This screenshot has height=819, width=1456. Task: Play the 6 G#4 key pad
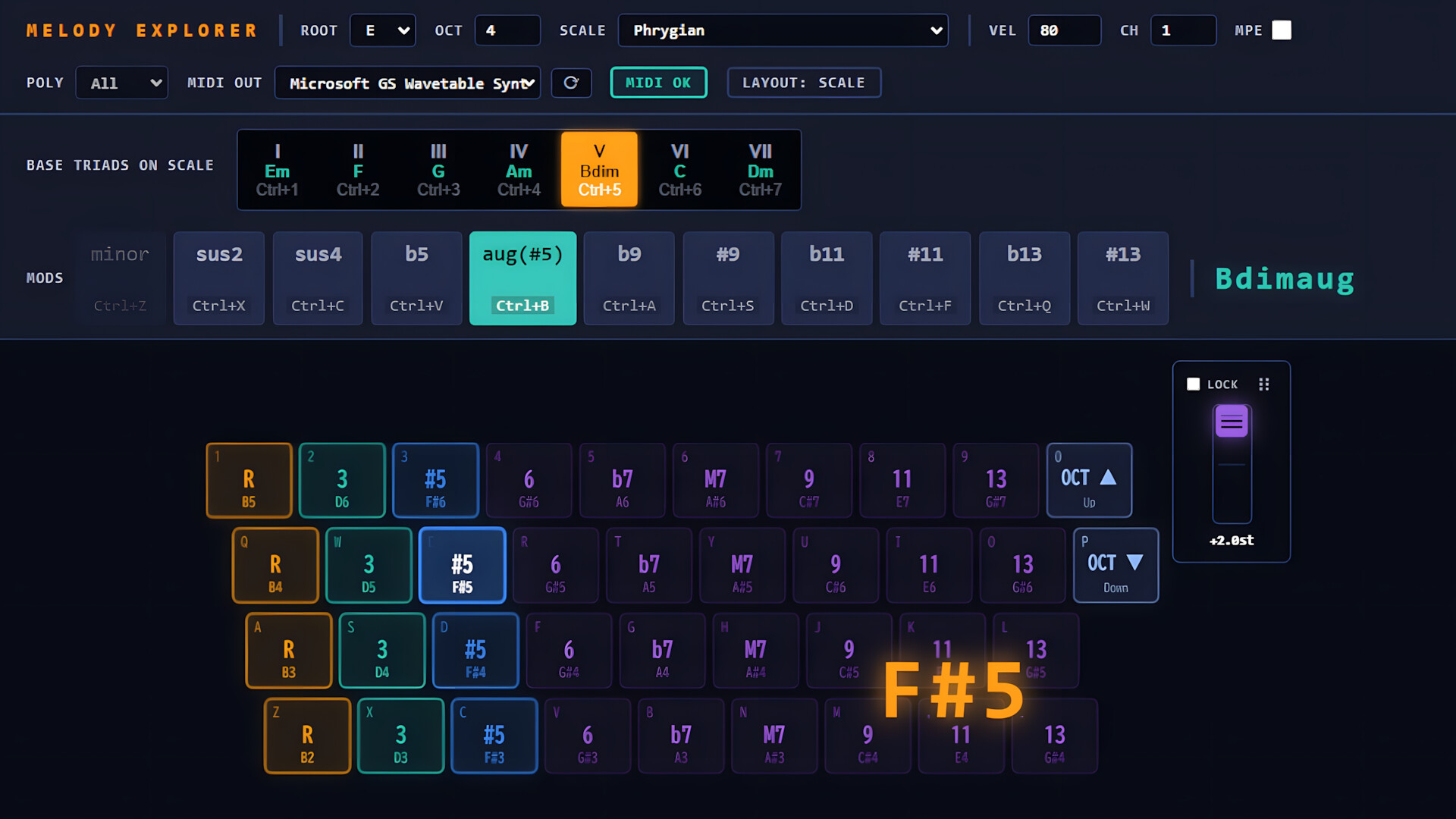click(569, 651)
